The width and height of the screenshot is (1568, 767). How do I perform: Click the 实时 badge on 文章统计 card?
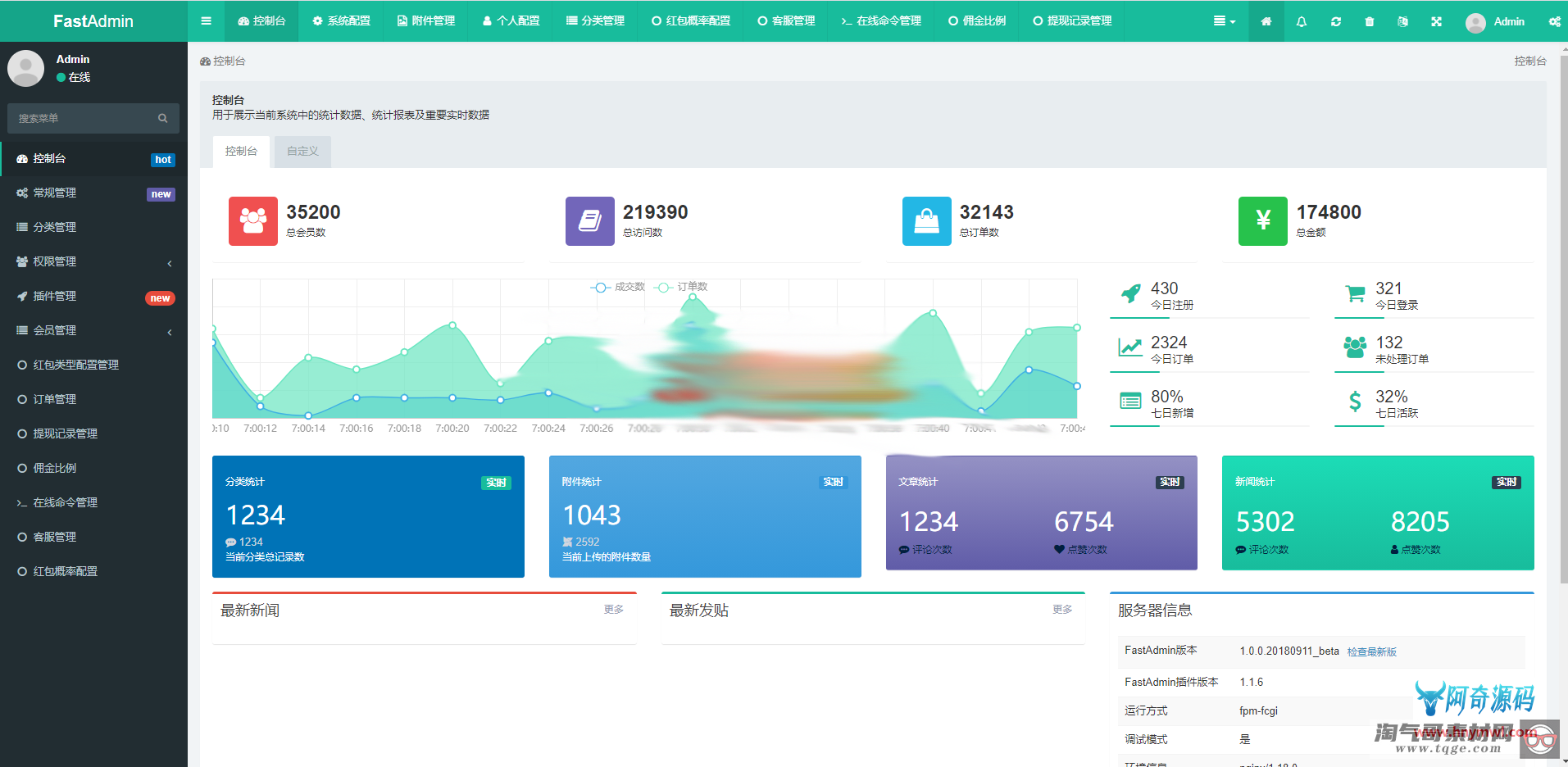pos(1170,483)
